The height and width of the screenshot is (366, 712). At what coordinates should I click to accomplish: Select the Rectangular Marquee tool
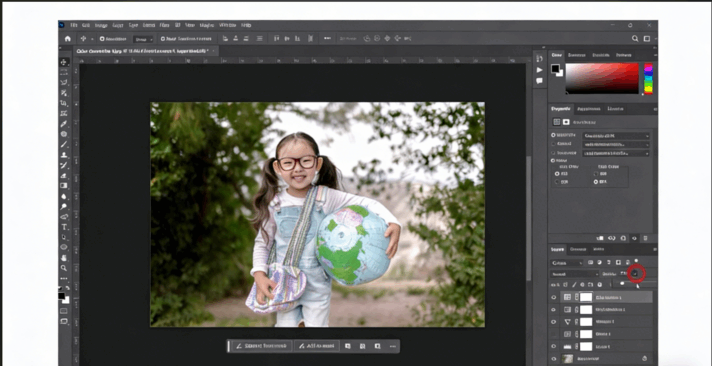[64, 72]
